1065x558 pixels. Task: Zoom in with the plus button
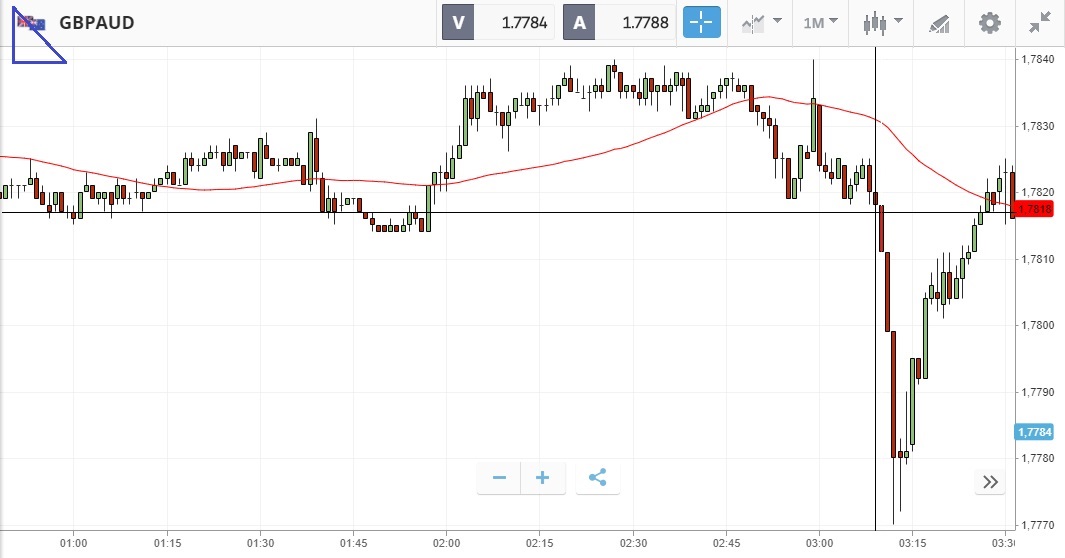tap(543, 478)
